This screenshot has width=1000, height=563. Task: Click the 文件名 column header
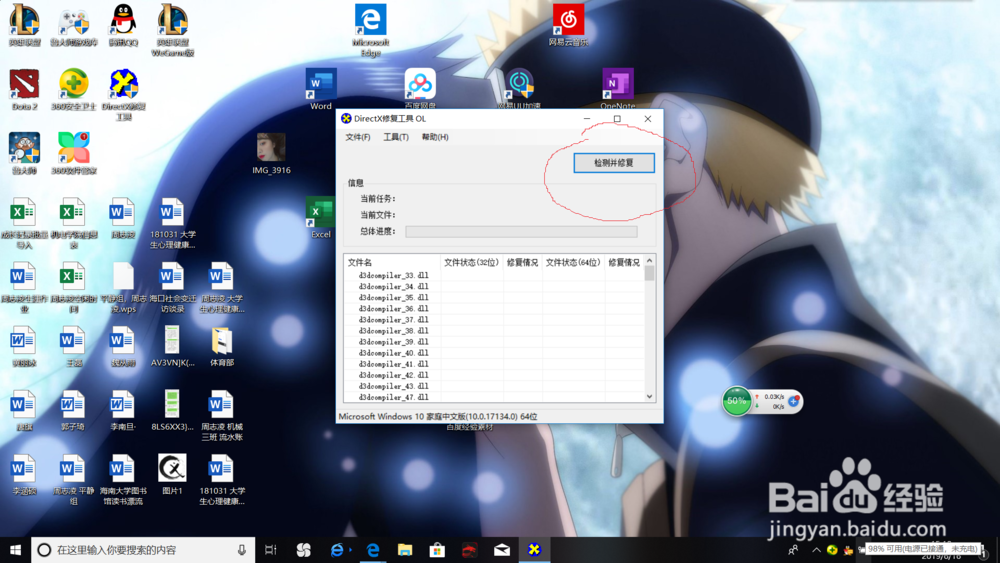392,262
